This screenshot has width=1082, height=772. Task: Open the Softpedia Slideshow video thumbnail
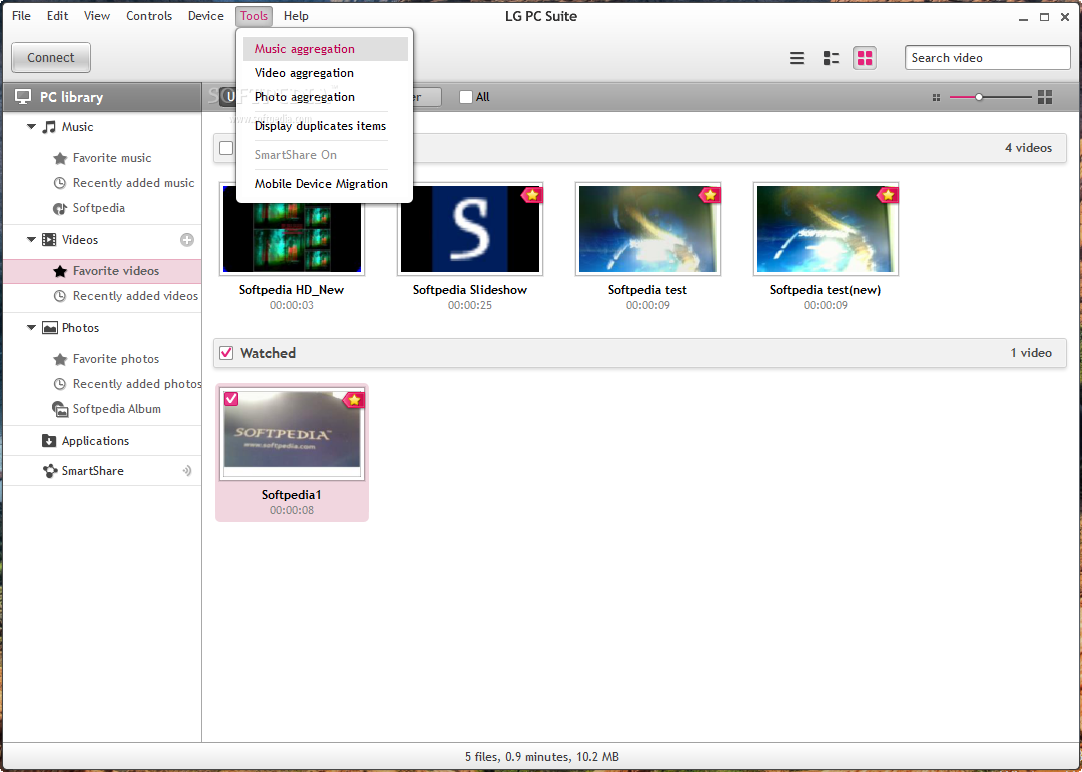point(470,229)
